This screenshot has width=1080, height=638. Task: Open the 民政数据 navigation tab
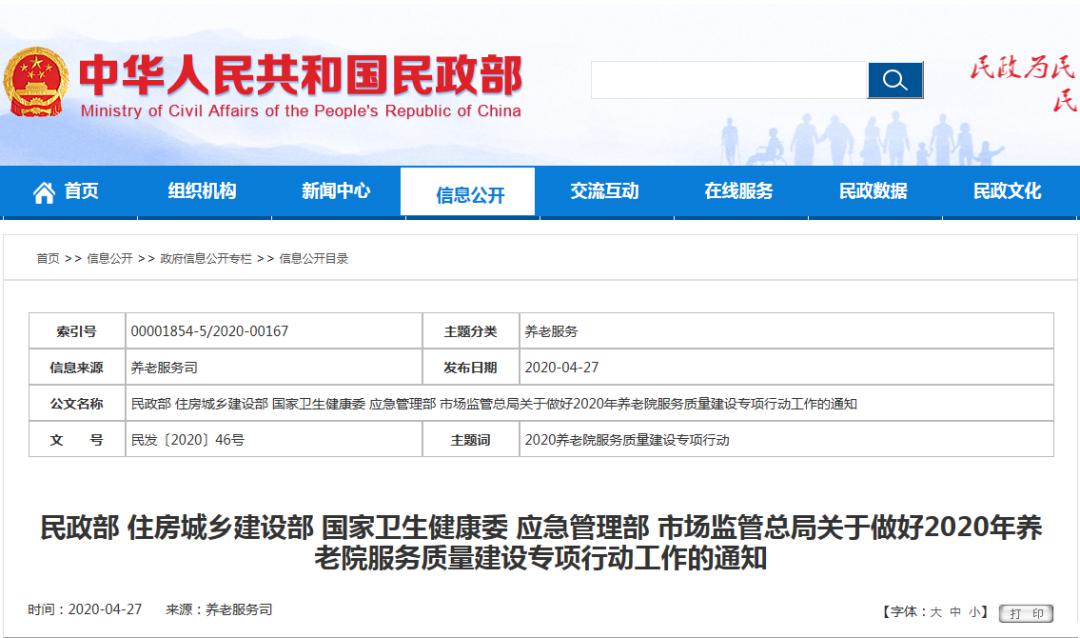(873, 191)
